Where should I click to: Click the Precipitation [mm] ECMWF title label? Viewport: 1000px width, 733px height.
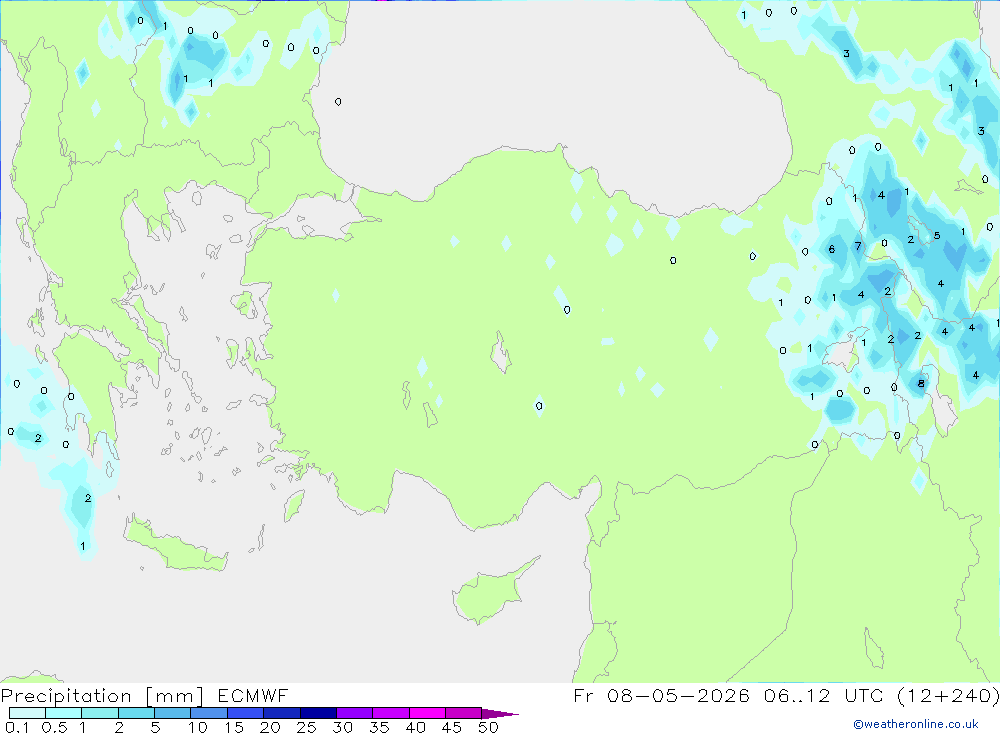(144, 696)
